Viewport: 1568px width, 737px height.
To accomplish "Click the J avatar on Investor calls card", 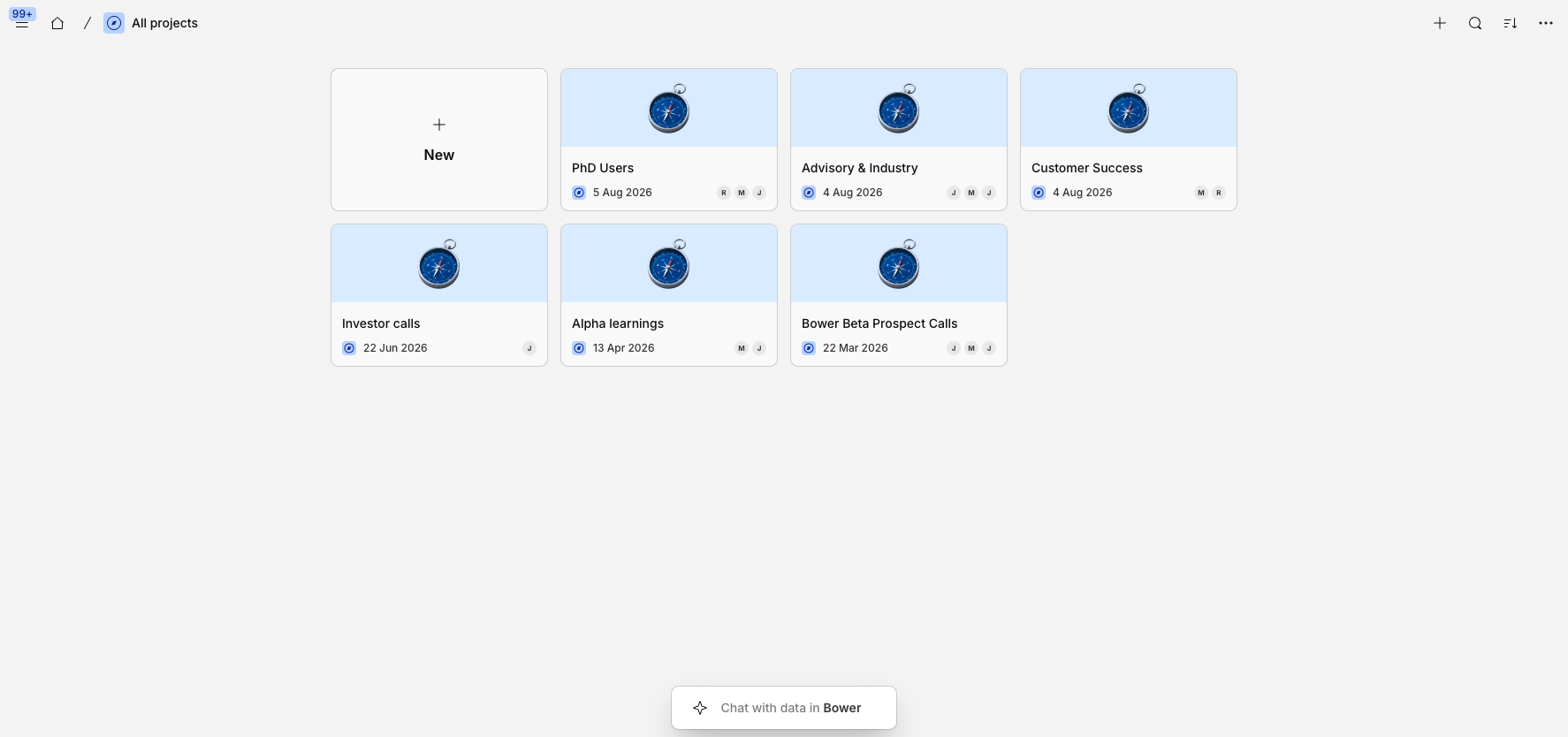I will click(x=529, y=348).
